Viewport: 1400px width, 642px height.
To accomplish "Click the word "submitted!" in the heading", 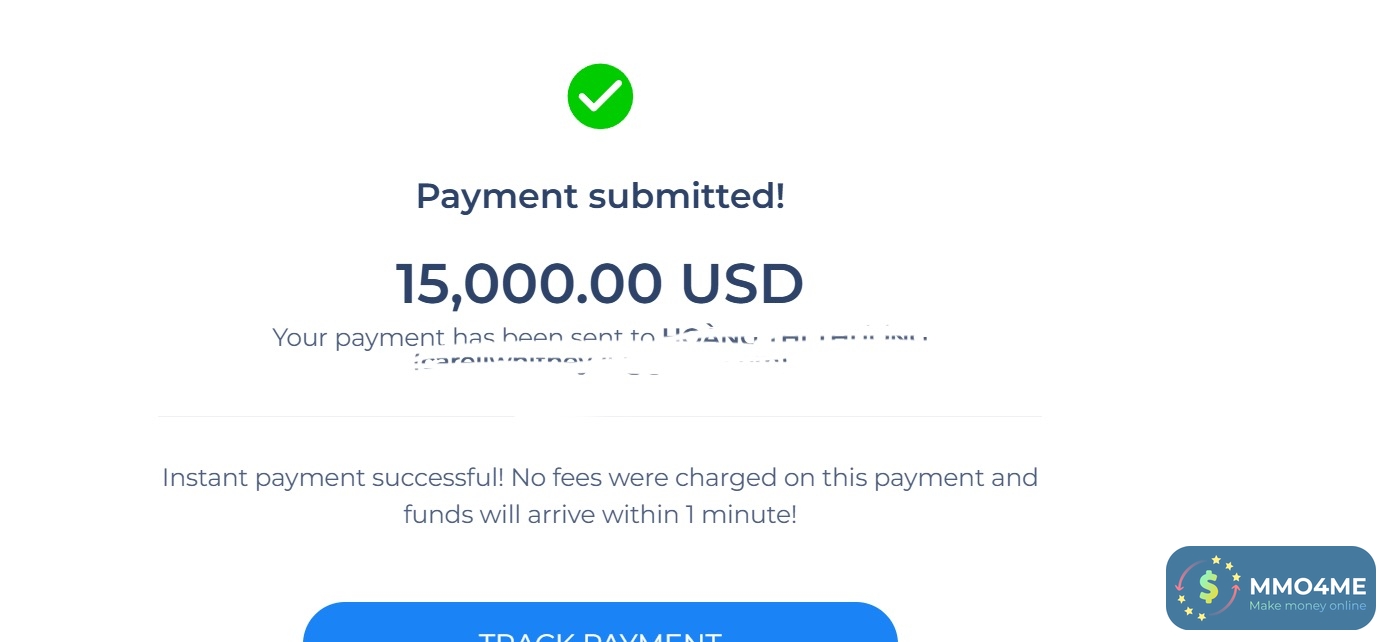I will coord(686,196).
